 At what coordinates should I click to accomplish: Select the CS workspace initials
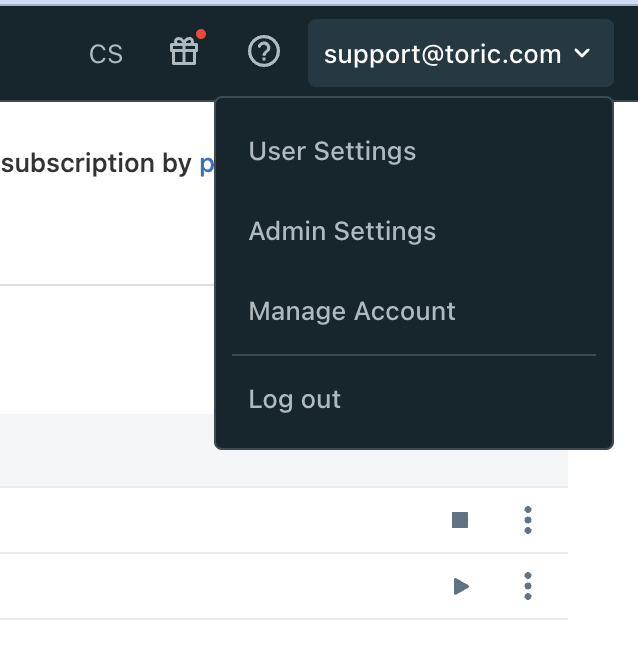click(x=106, y=54)
